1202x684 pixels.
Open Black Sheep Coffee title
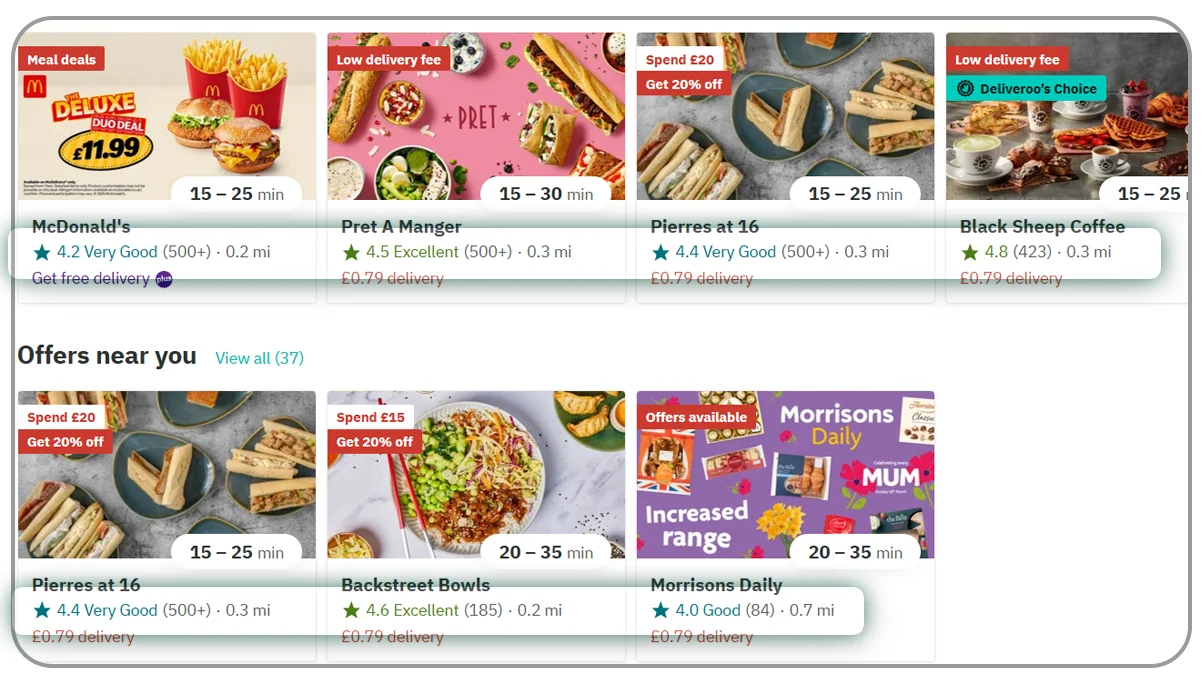click(1042, 226)
